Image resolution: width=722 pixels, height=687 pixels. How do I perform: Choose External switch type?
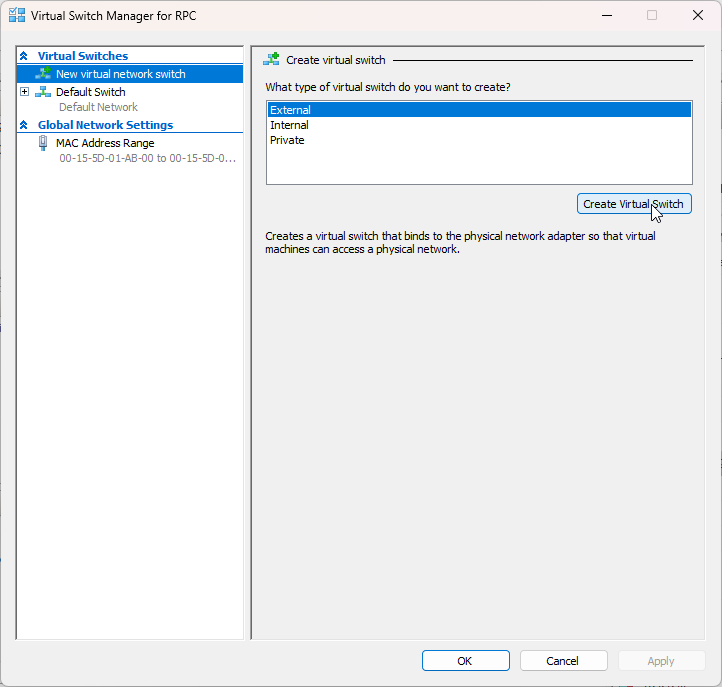pos(479,110)
